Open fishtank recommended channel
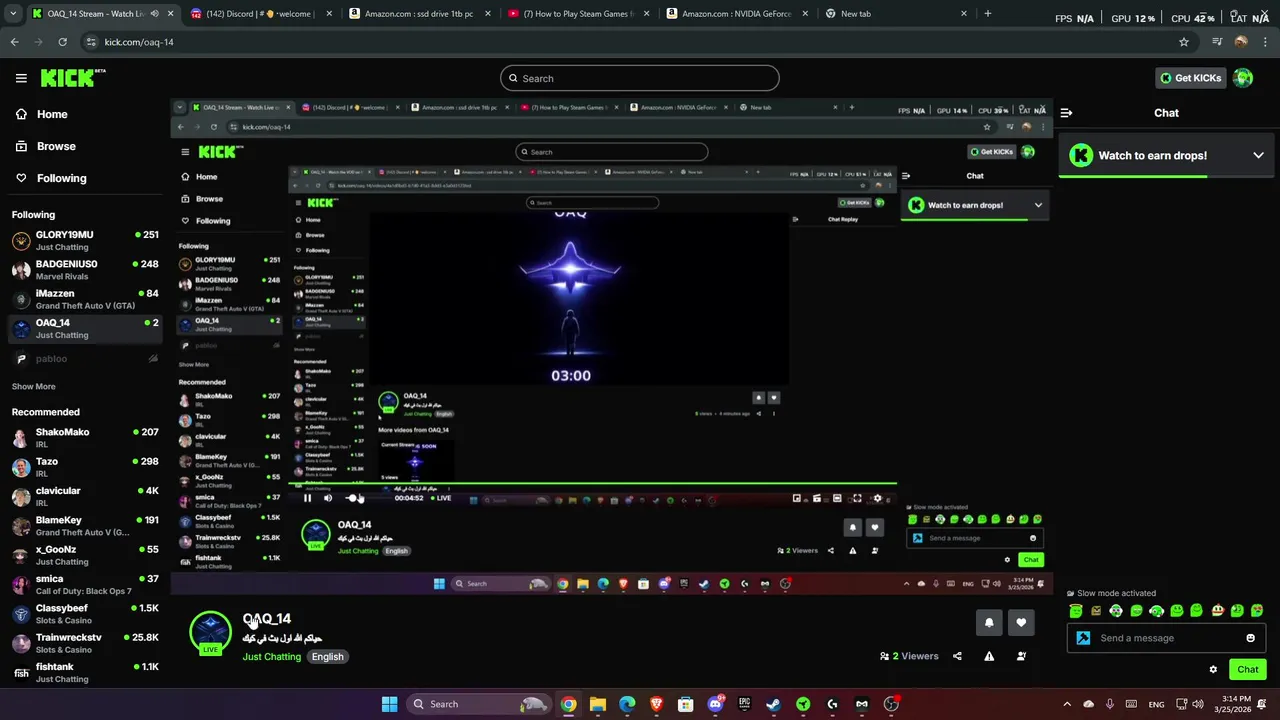 coord(85,672)
